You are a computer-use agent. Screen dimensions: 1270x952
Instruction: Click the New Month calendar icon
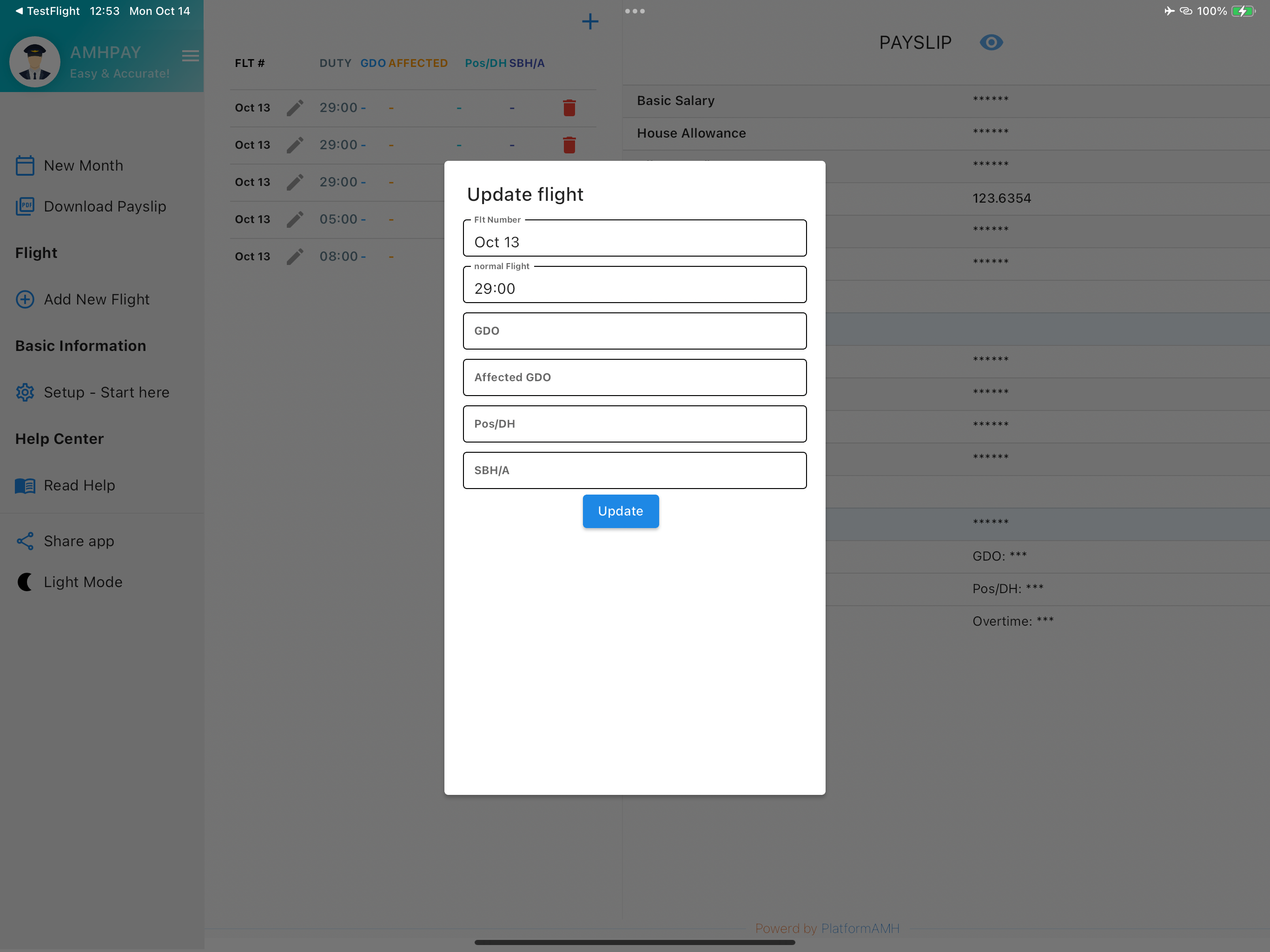25,165
